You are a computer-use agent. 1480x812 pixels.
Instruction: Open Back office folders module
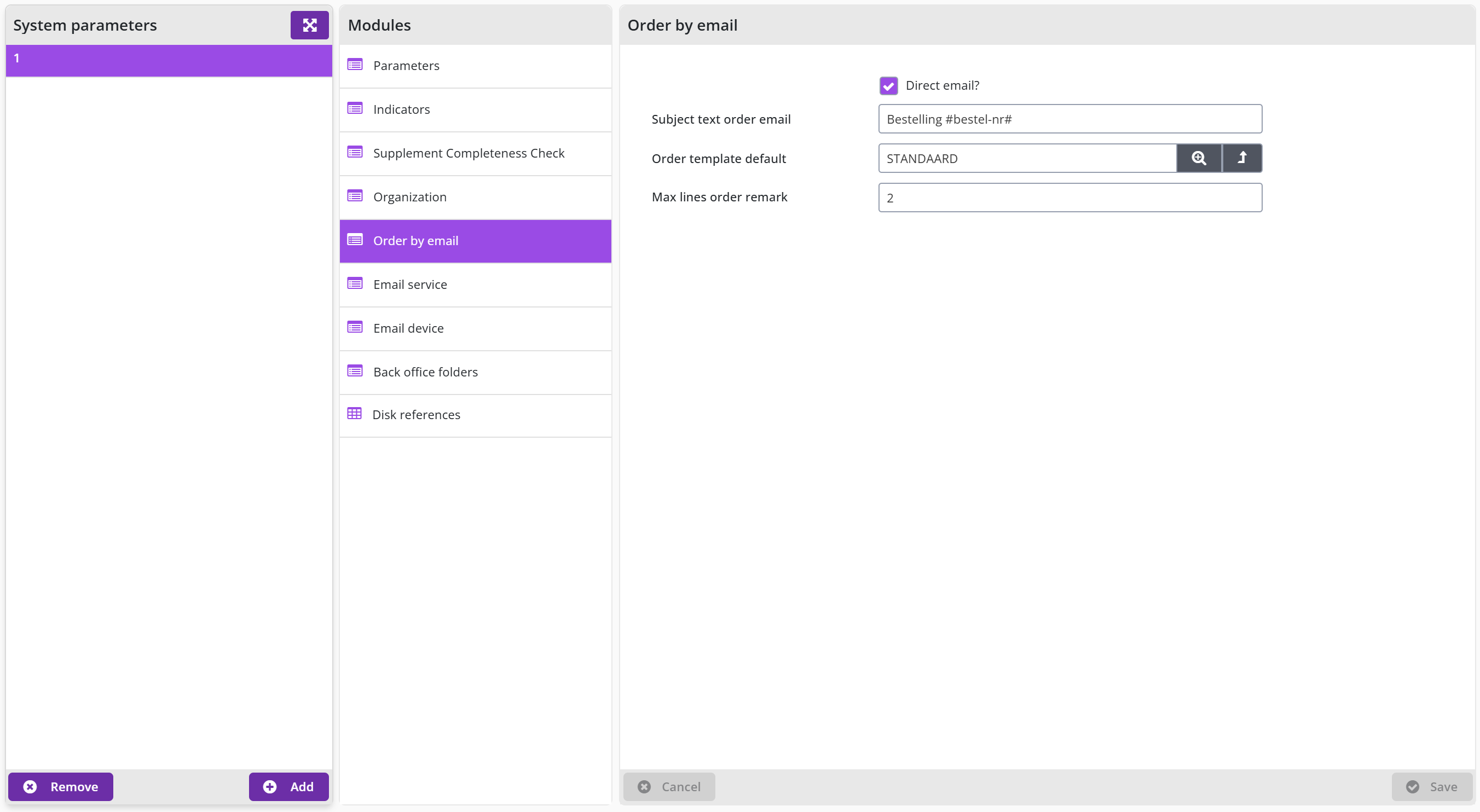(475, 372)
